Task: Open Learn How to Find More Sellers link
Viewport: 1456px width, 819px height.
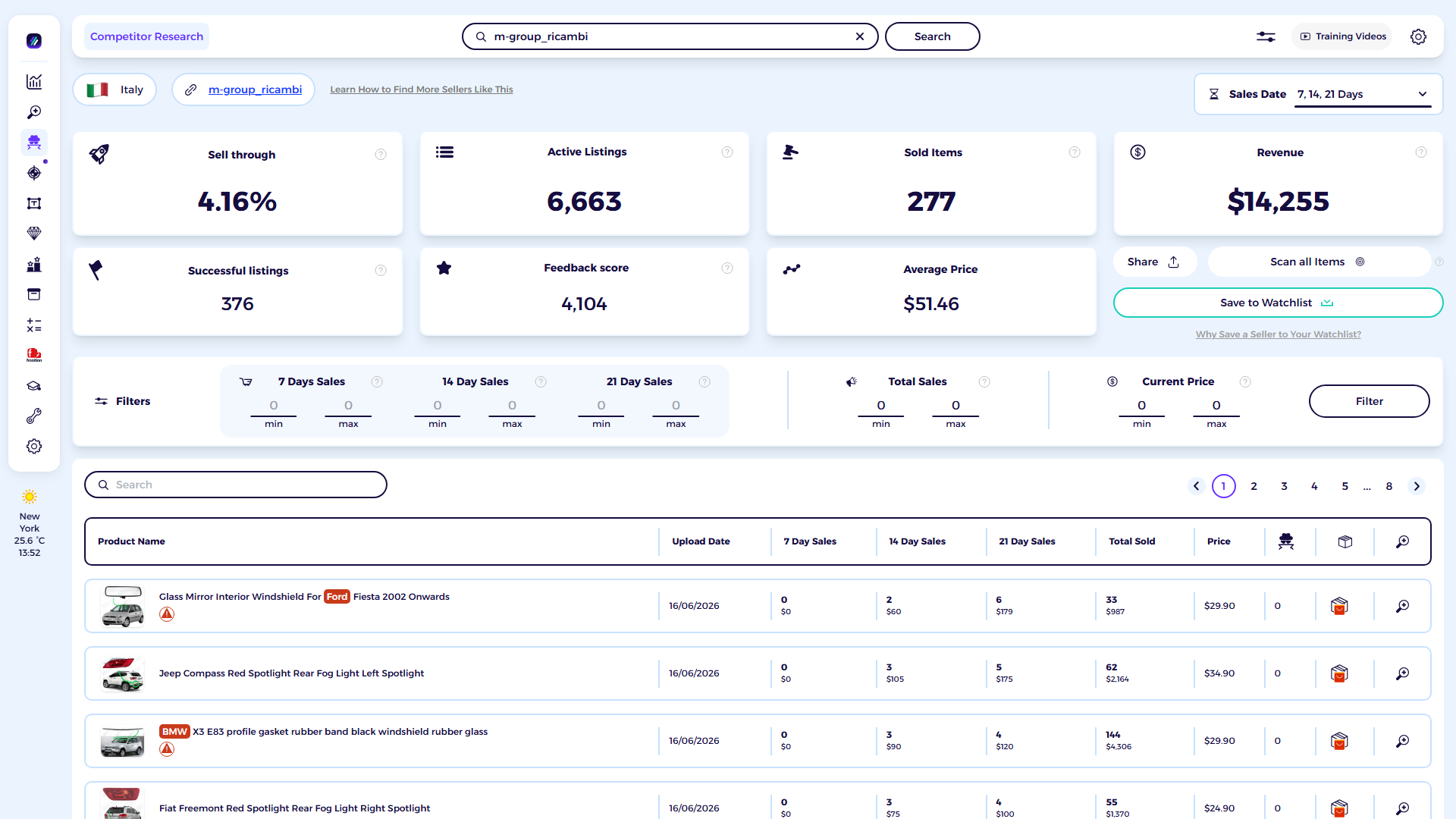Action: point(422,89)
